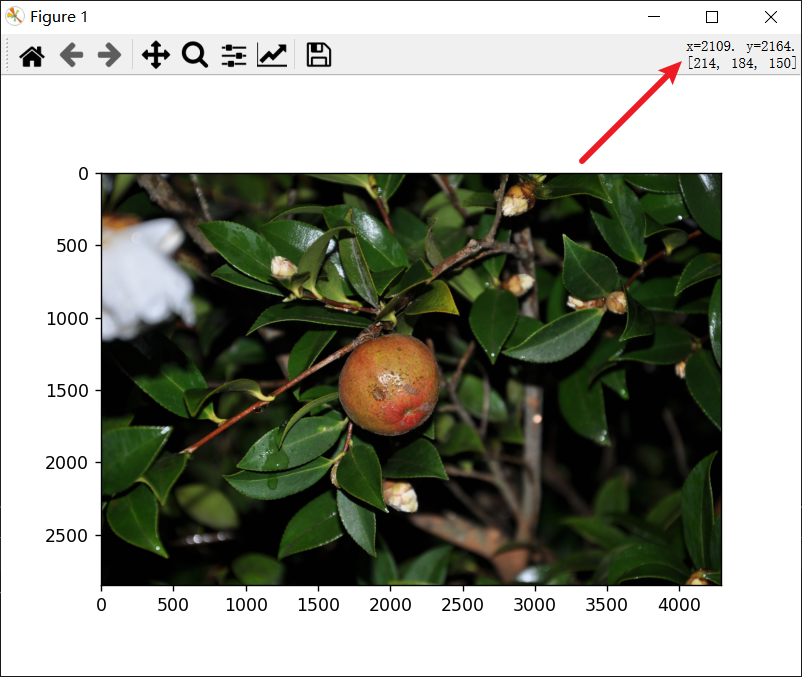Viewport: 802px width, 677px height.
Task: Activate the Zoom to rectangle magnifier
Action: (x=195, y=55)
